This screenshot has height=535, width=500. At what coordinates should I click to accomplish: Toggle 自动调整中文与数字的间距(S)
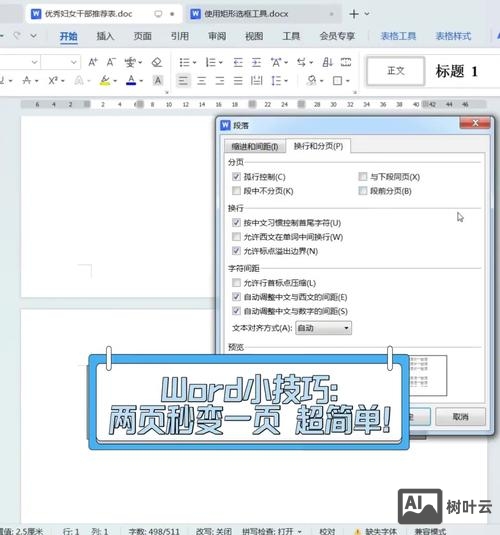coord(236,311)
